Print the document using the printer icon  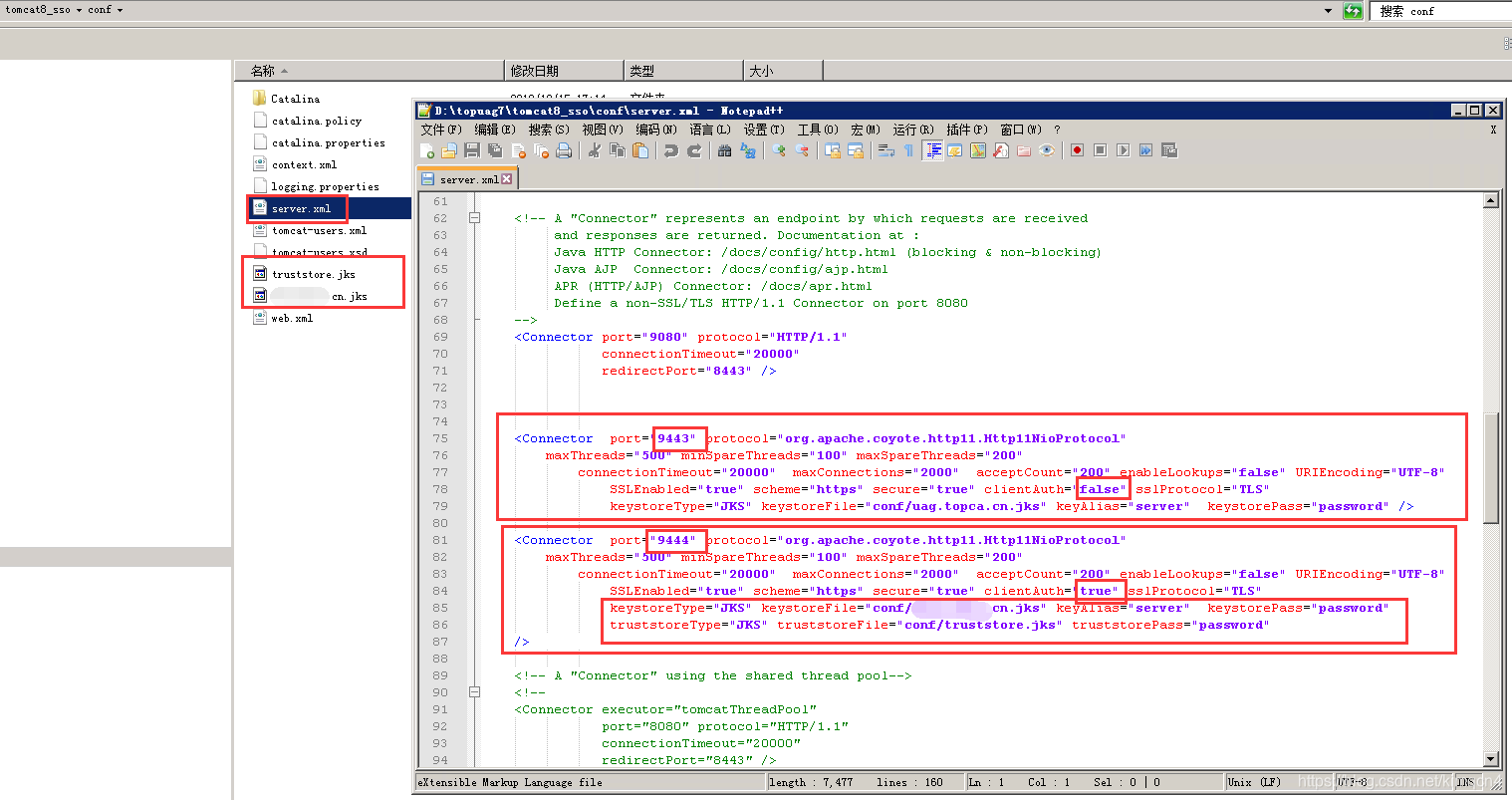coord(564,150)
